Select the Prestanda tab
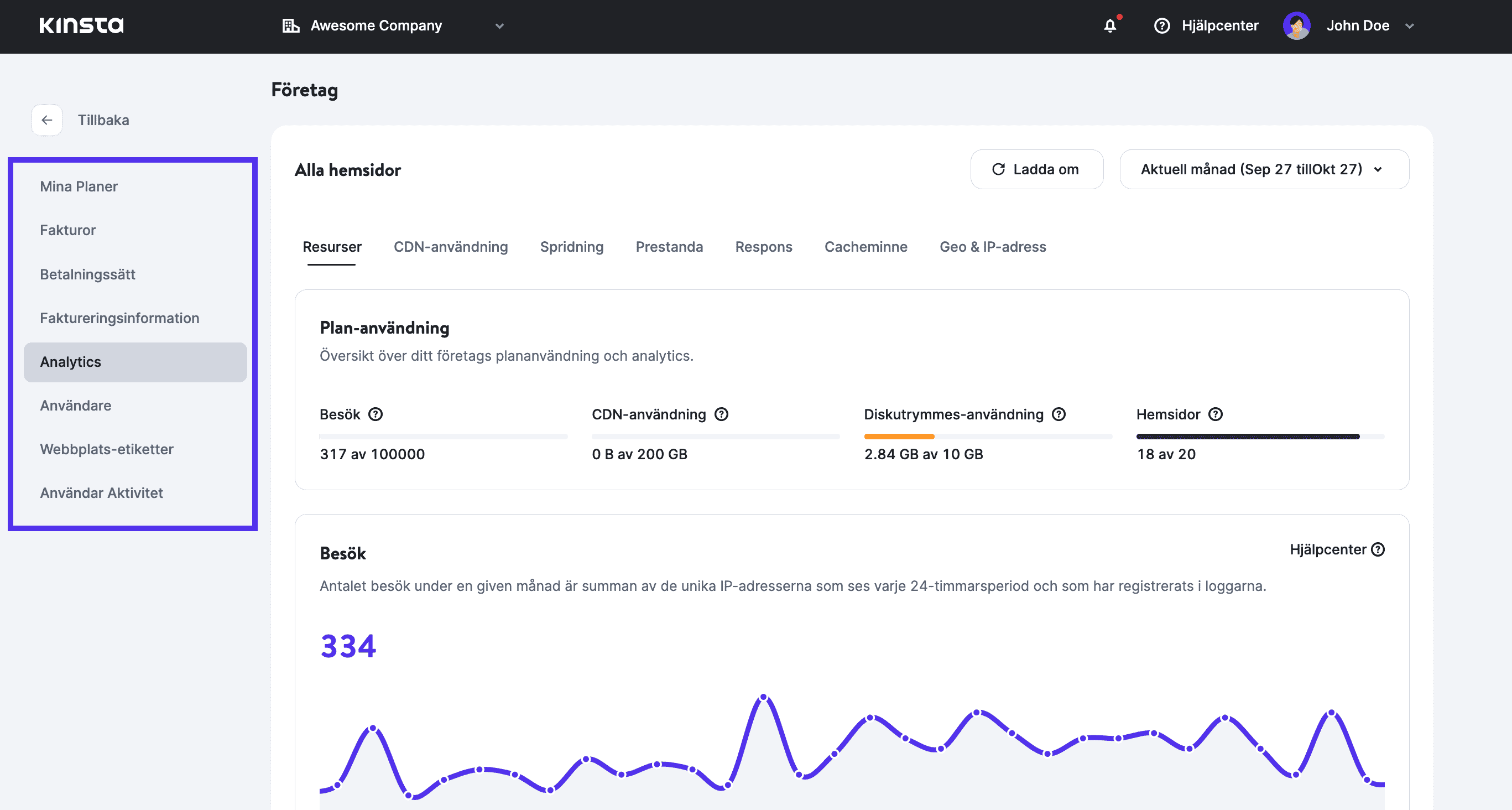The image size is (1512, 810). coord(669,247)
